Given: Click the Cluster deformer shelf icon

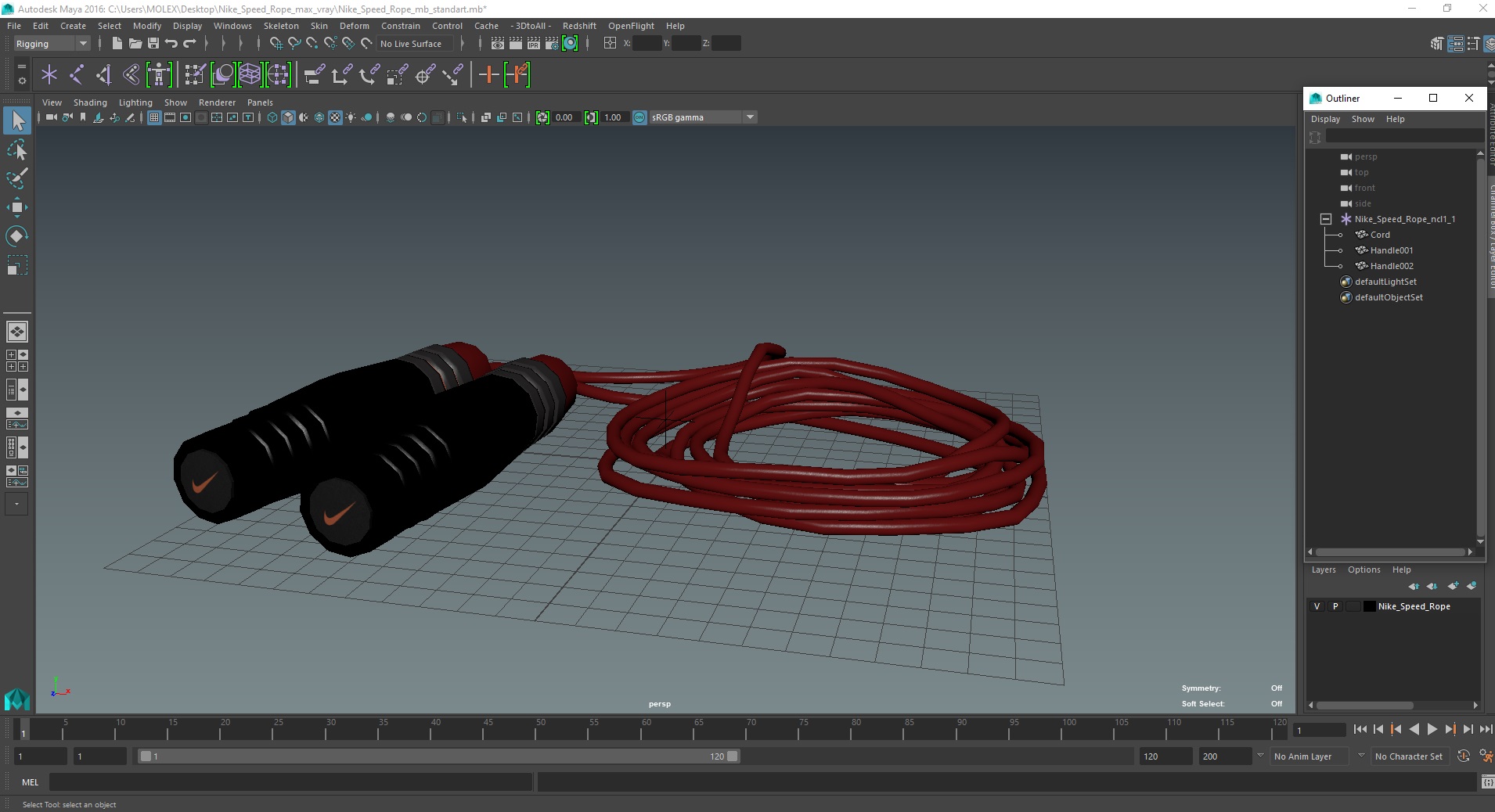Looking at the screenshot, I should (278, 75).
